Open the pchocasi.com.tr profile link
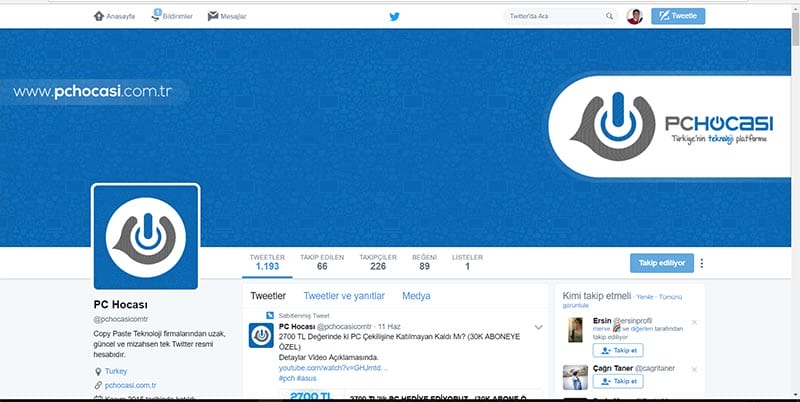Viewport: 800px width, 402px height. [x=130, y=385]
